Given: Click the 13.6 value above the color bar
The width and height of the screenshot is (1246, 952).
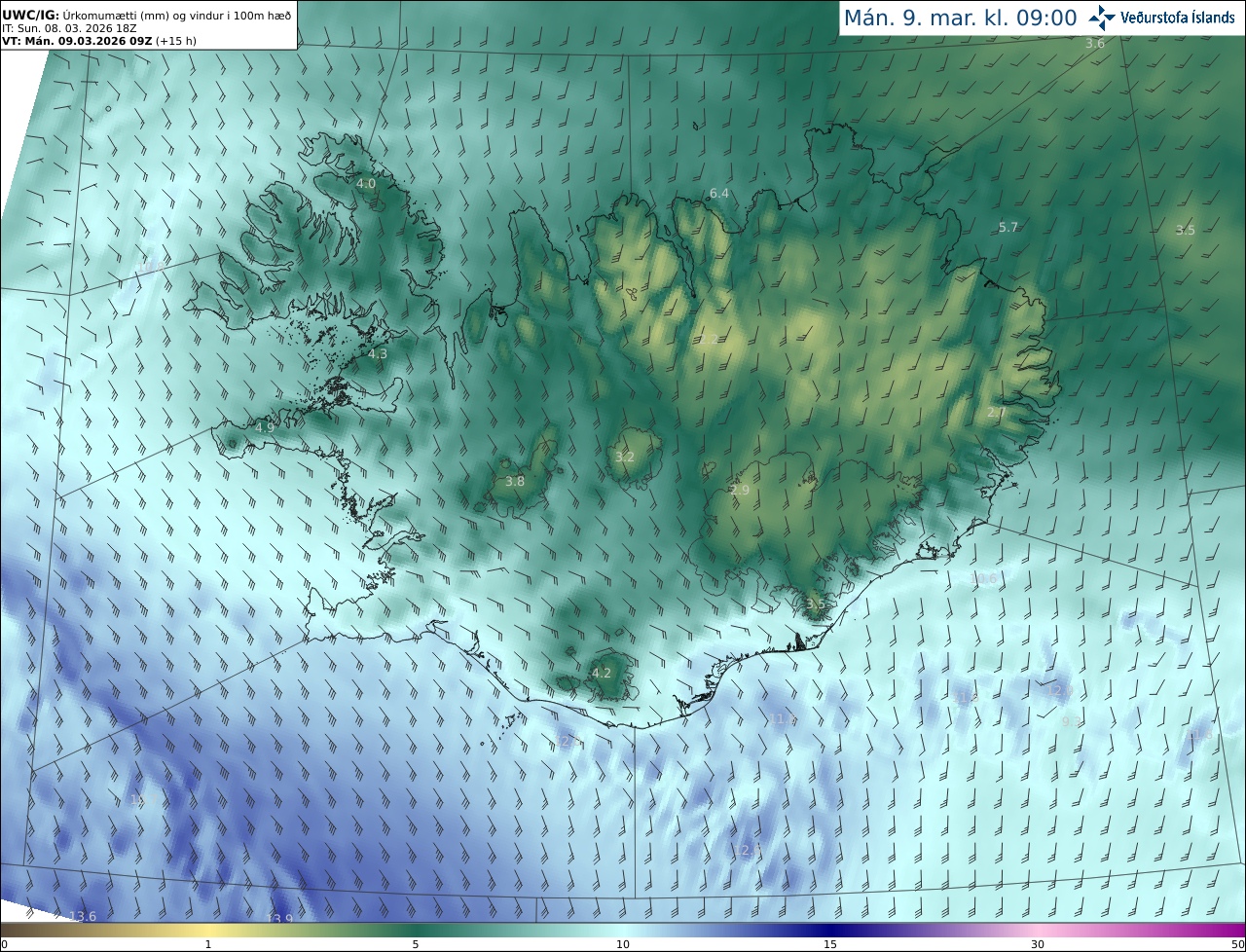Looking at the screenshot, I should pos(83,916).
